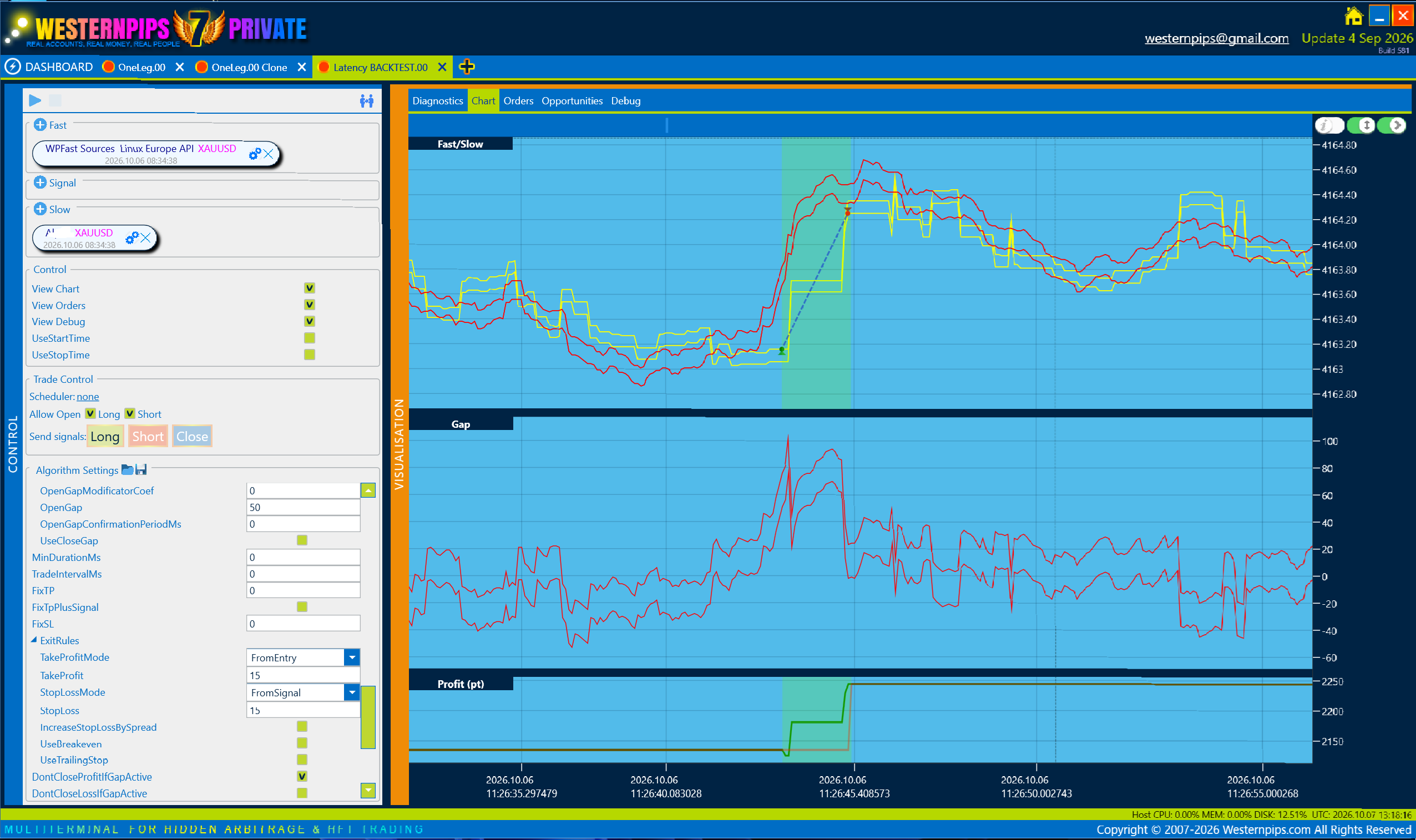Viewport: 1416px width, 840px height.
Task: Toggle the chart auto-scroll arrow switch
Action: (x=1391, y=125)
